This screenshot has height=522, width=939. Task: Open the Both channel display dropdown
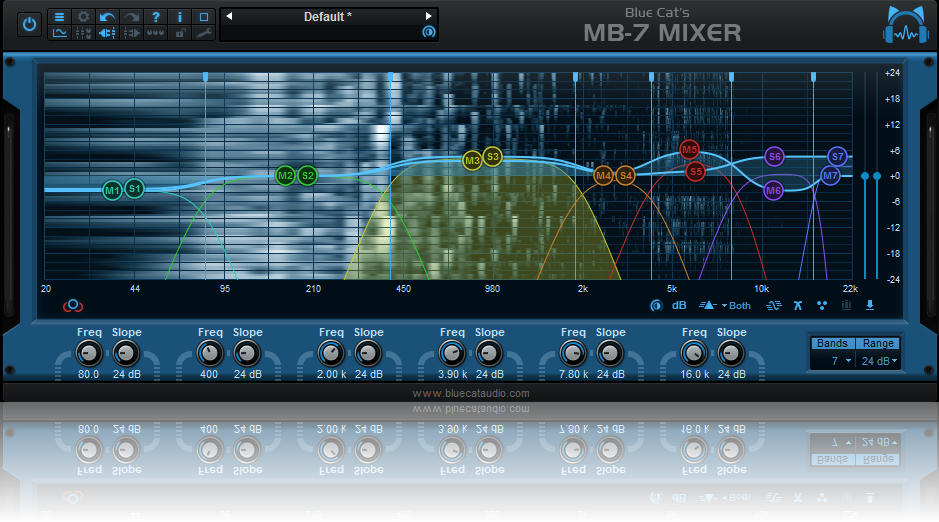[x=739, y=306]
